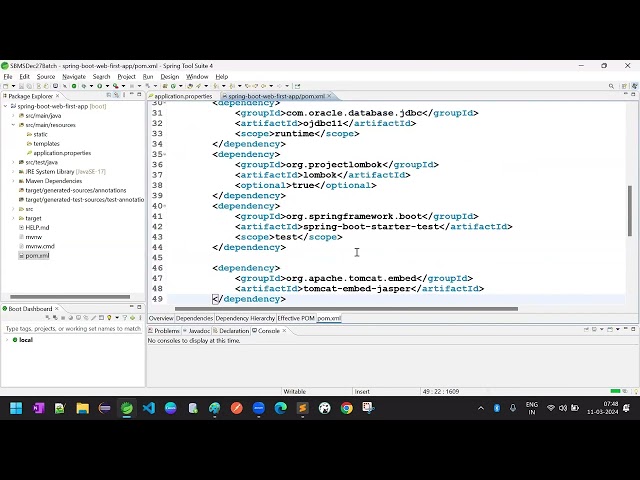Click the Boot Dashboard open browser icon
640x480 pixels.
click(x=71, y=318)
